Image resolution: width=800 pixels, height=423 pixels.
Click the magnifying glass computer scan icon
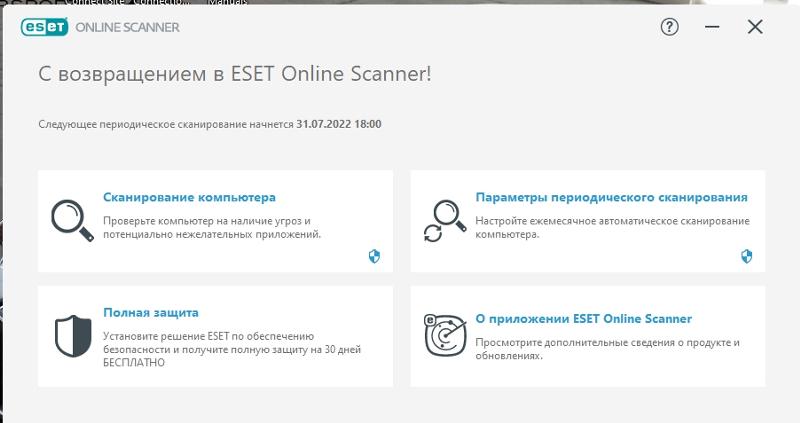[72, 220]
